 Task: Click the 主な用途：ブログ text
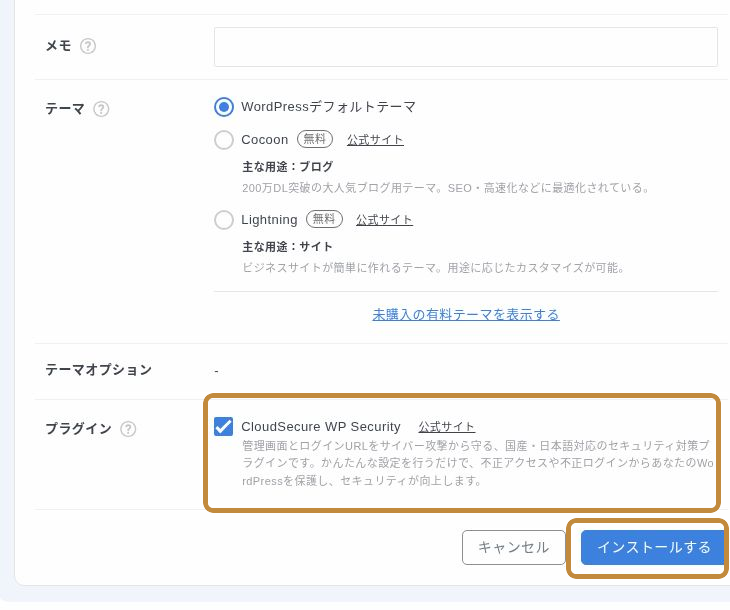point(288,167)
